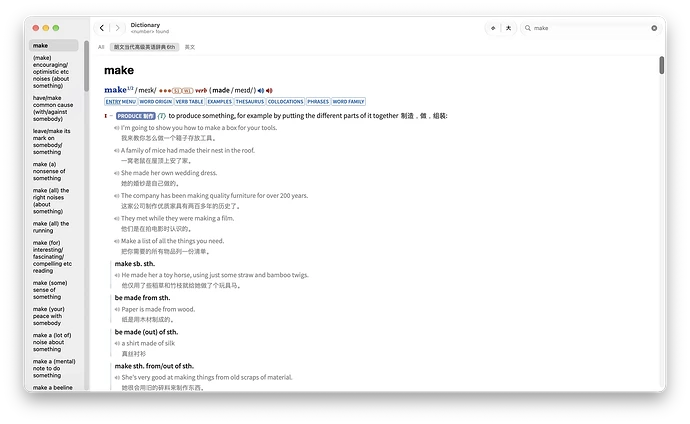Screen dimensions: 690x424
Task: Click the sidebar list scrollbar
Action: (x=86, y=66)
